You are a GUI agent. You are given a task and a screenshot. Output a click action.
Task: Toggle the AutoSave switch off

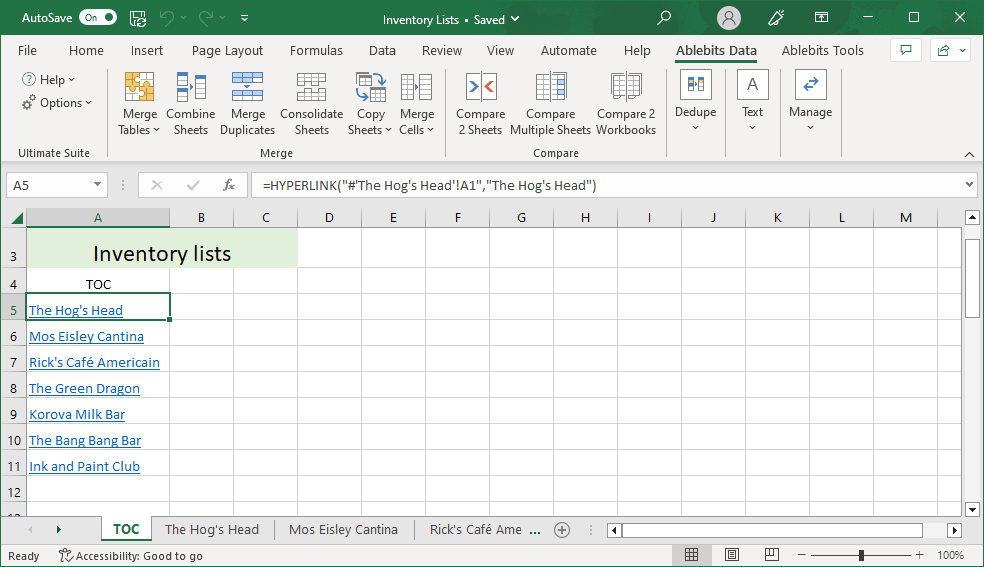tap(97, 18)
